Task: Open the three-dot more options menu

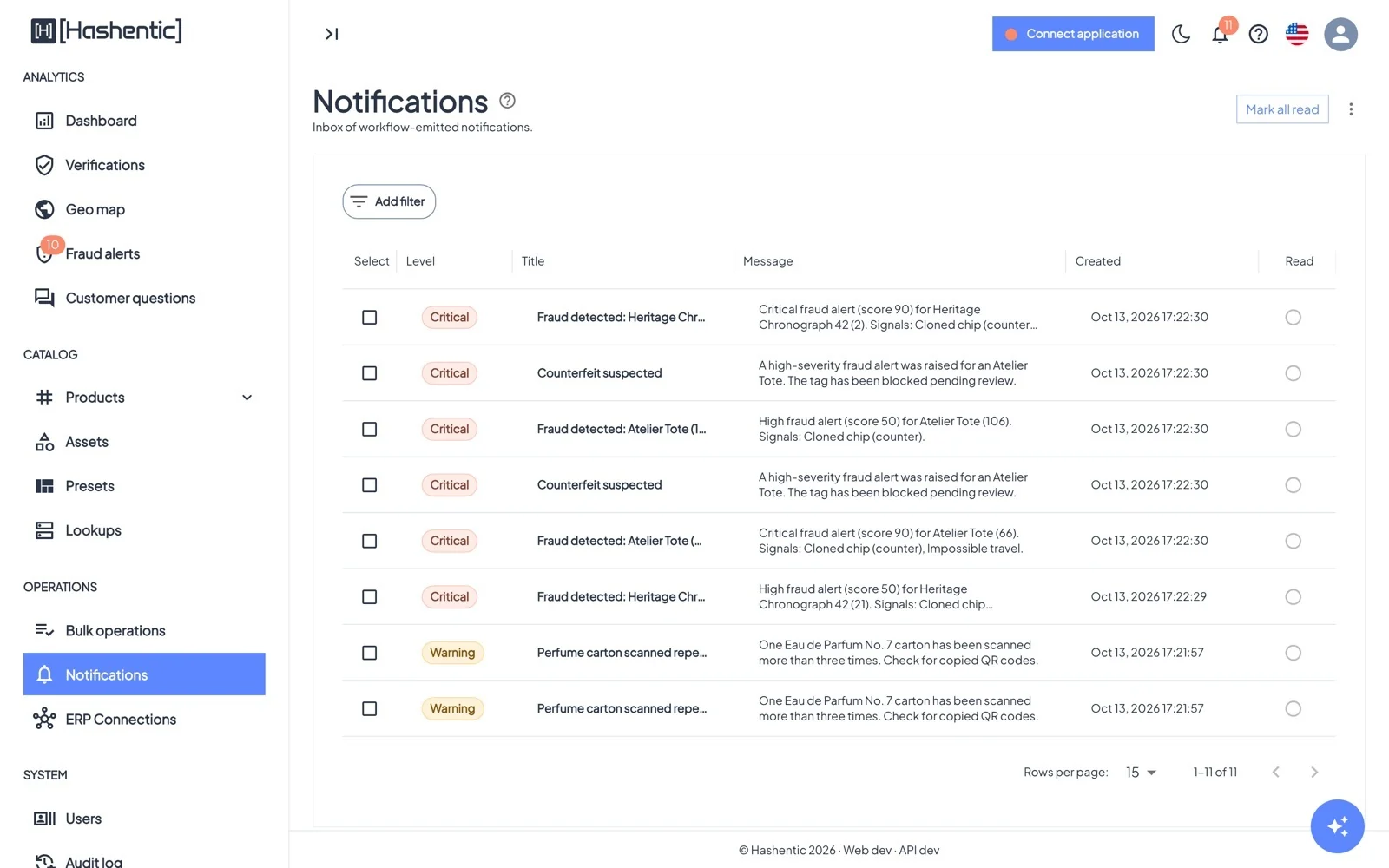Action: [1351, 109]
